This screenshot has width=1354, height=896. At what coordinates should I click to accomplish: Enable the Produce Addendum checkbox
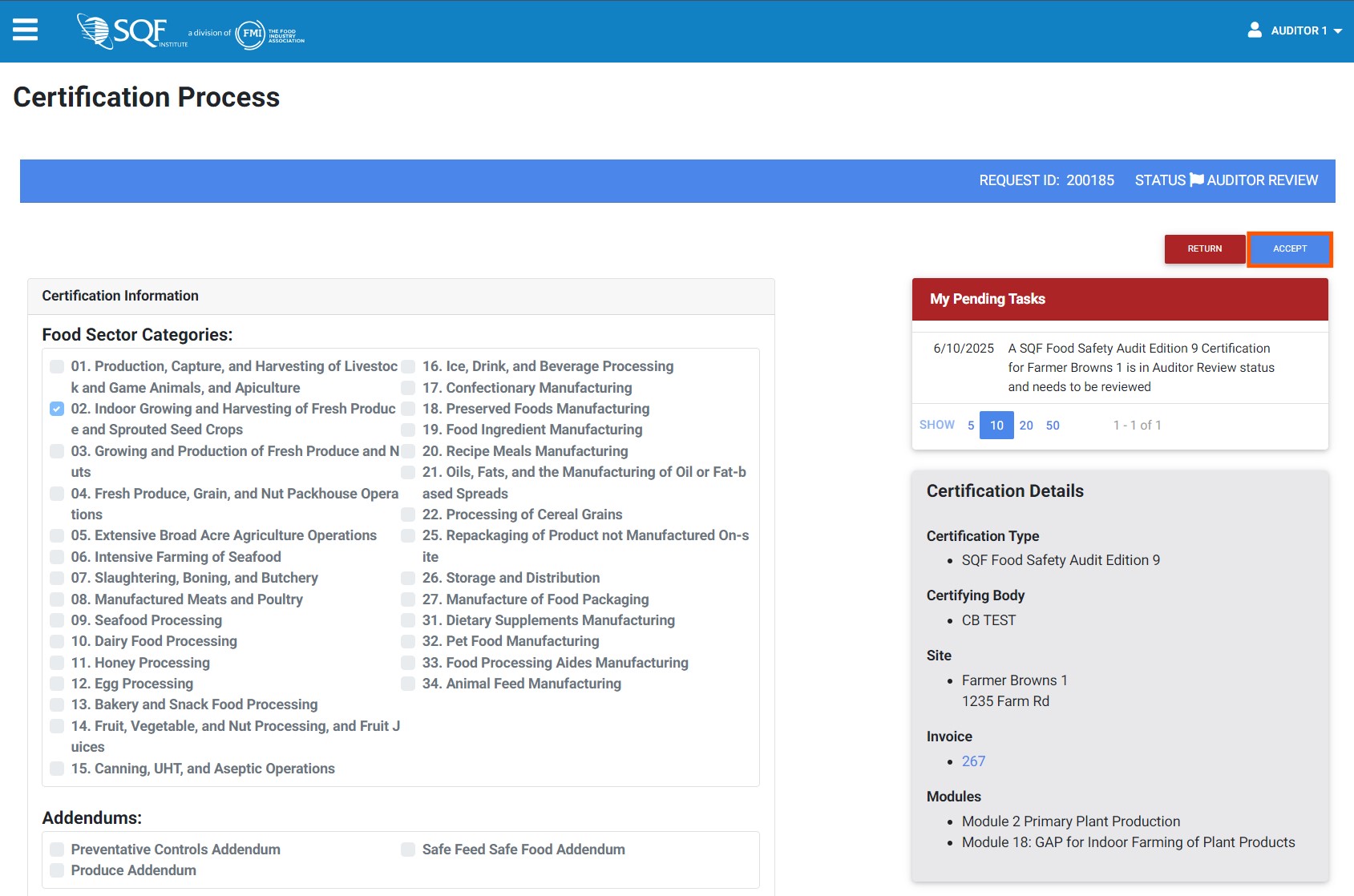57,870
